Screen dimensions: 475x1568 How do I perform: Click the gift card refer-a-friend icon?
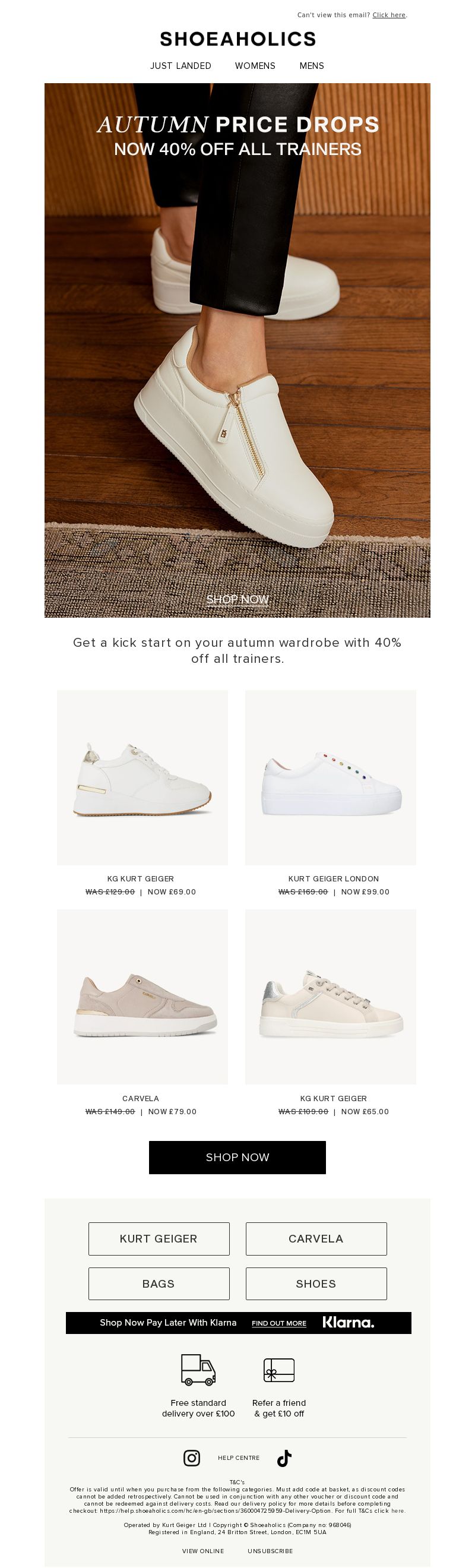(x=279, y=1370)
